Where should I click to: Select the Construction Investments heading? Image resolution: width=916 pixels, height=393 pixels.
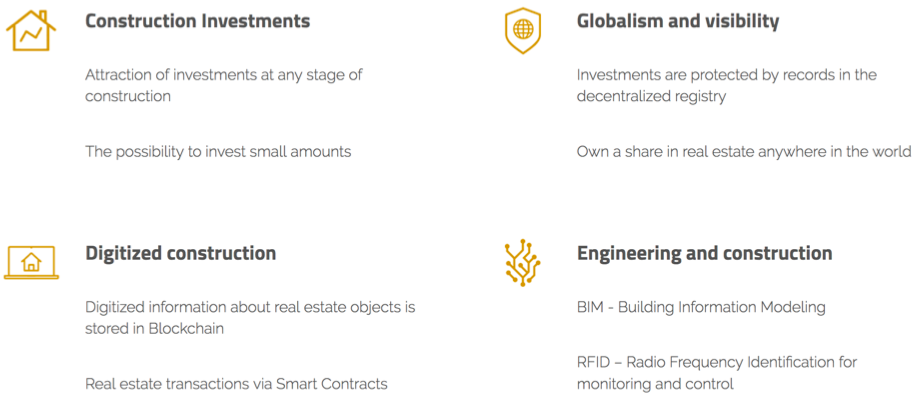tap(197, 22)
